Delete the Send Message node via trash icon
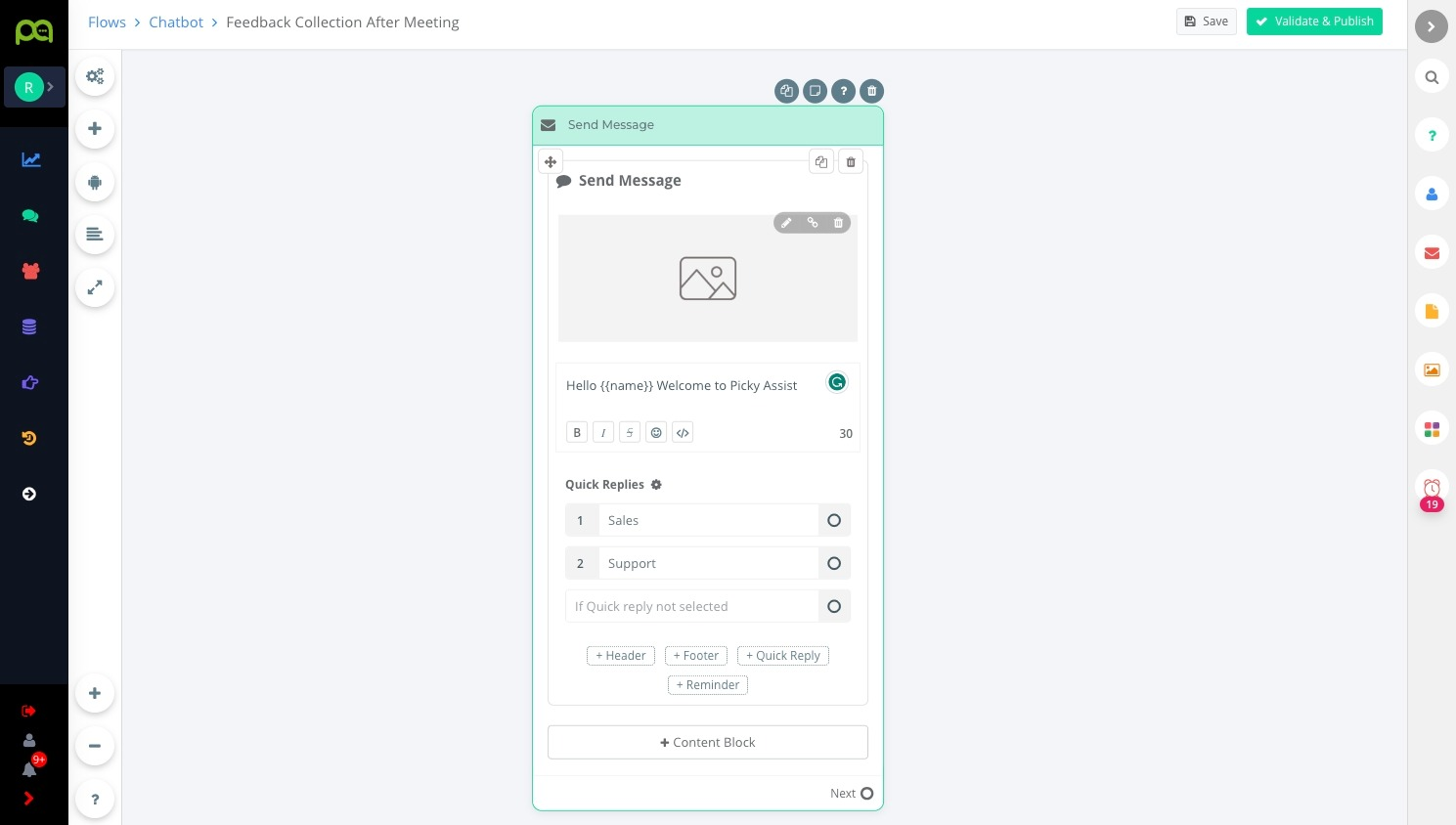1456x825 pixels. click(x=871, y=91)
